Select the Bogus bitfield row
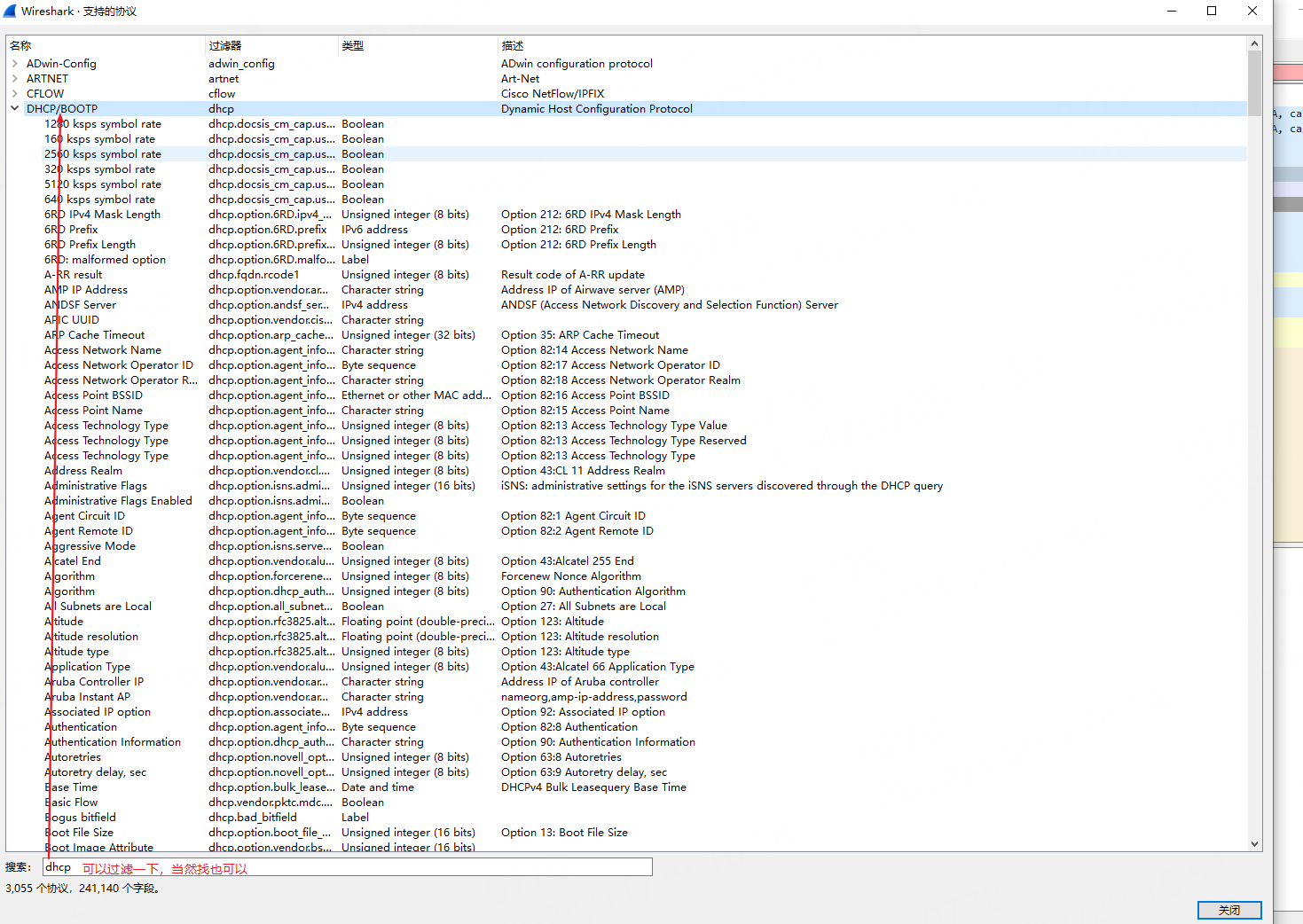 pos(626,818)
